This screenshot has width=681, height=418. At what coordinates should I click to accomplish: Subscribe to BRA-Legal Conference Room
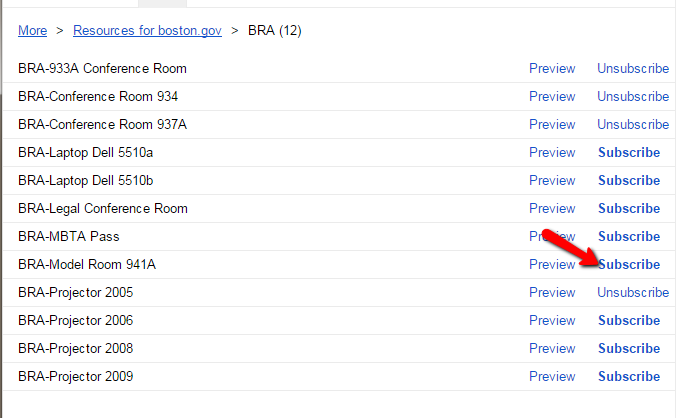click(629, 209)
